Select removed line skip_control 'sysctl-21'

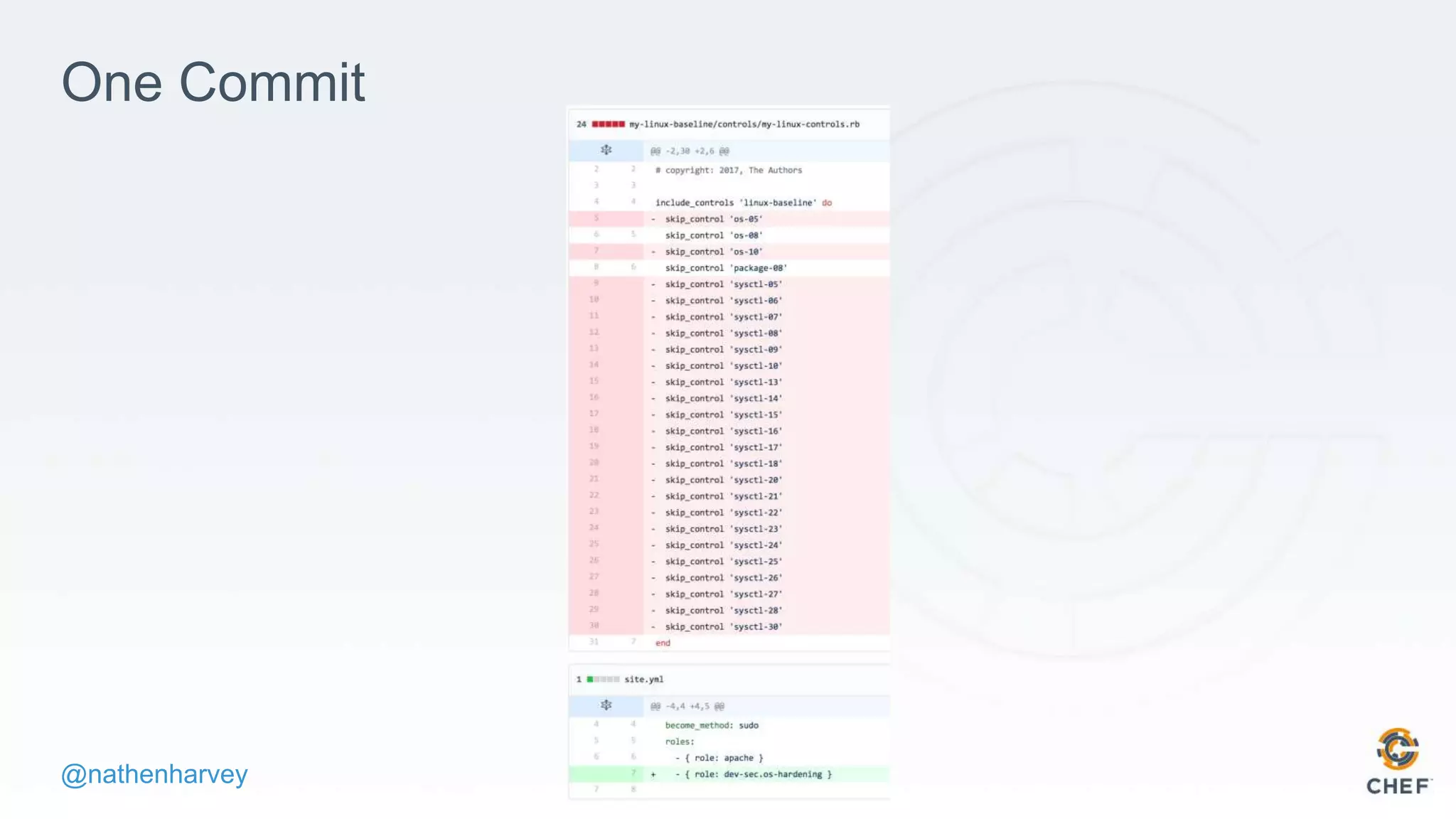729,497
